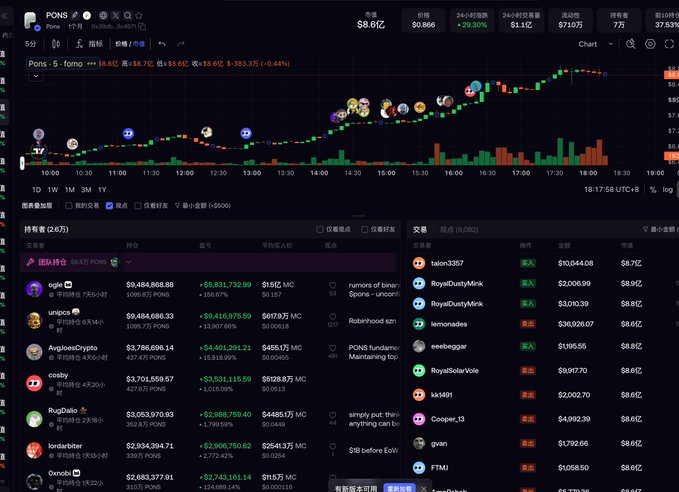Like RugDalio's comment heart icon
Screen dimensions: 679x492
click(x=333, y=415)
